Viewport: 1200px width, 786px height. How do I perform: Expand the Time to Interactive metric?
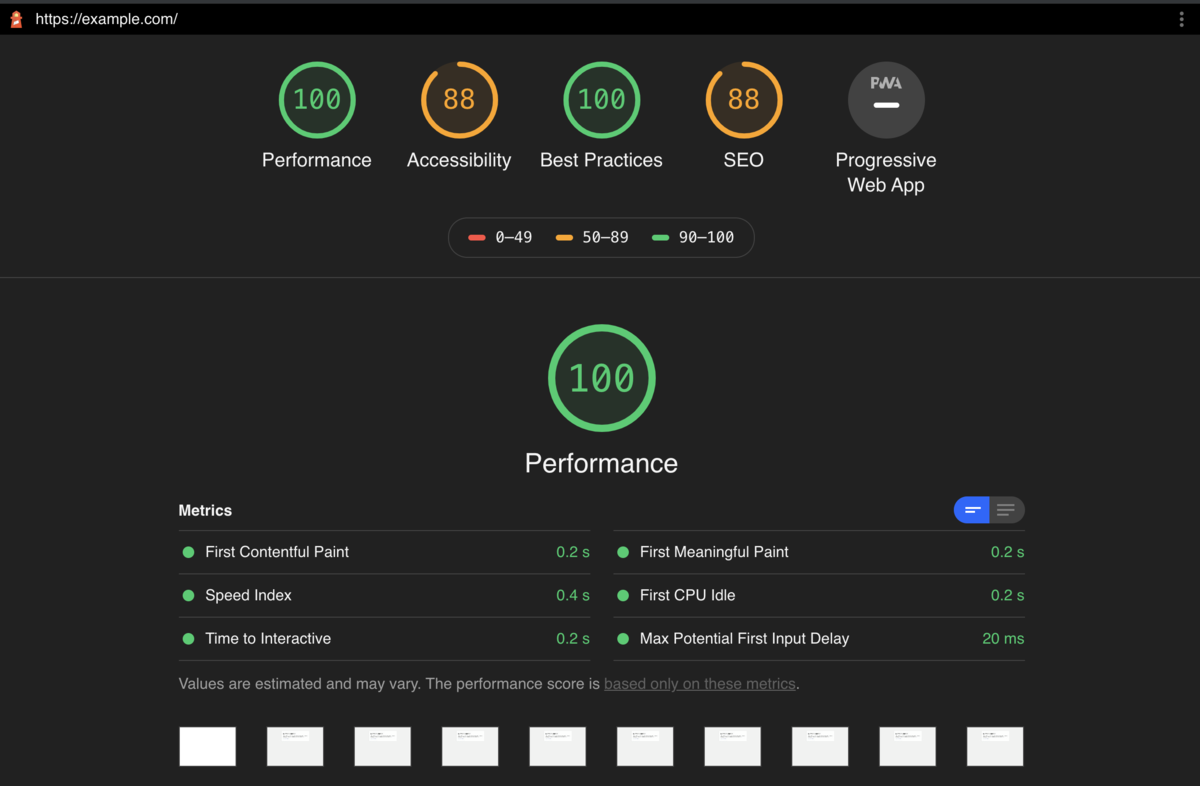(x=384, y=638)
